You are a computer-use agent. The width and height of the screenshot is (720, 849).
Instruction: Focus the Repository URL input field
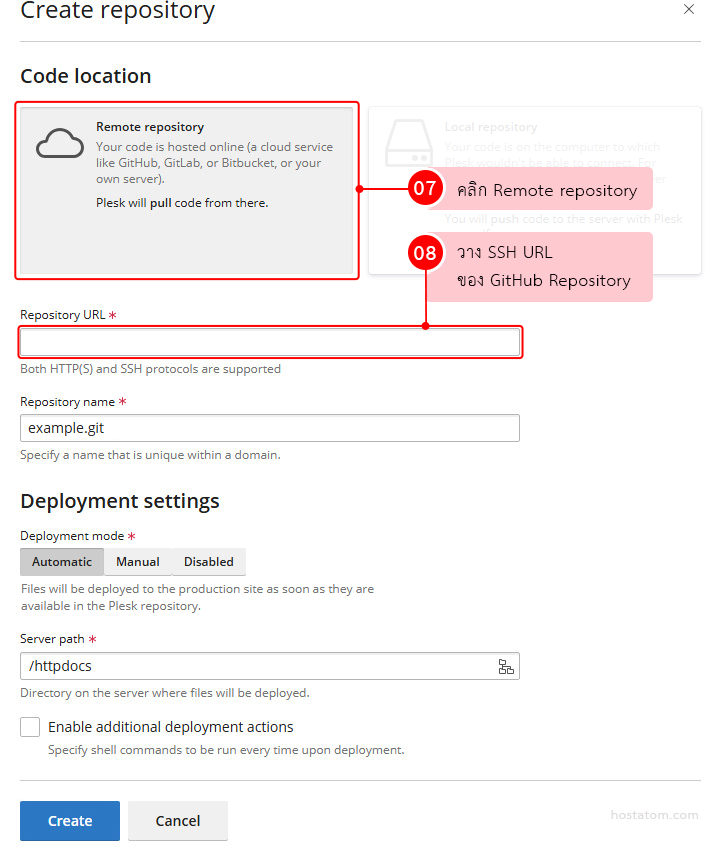270,342
